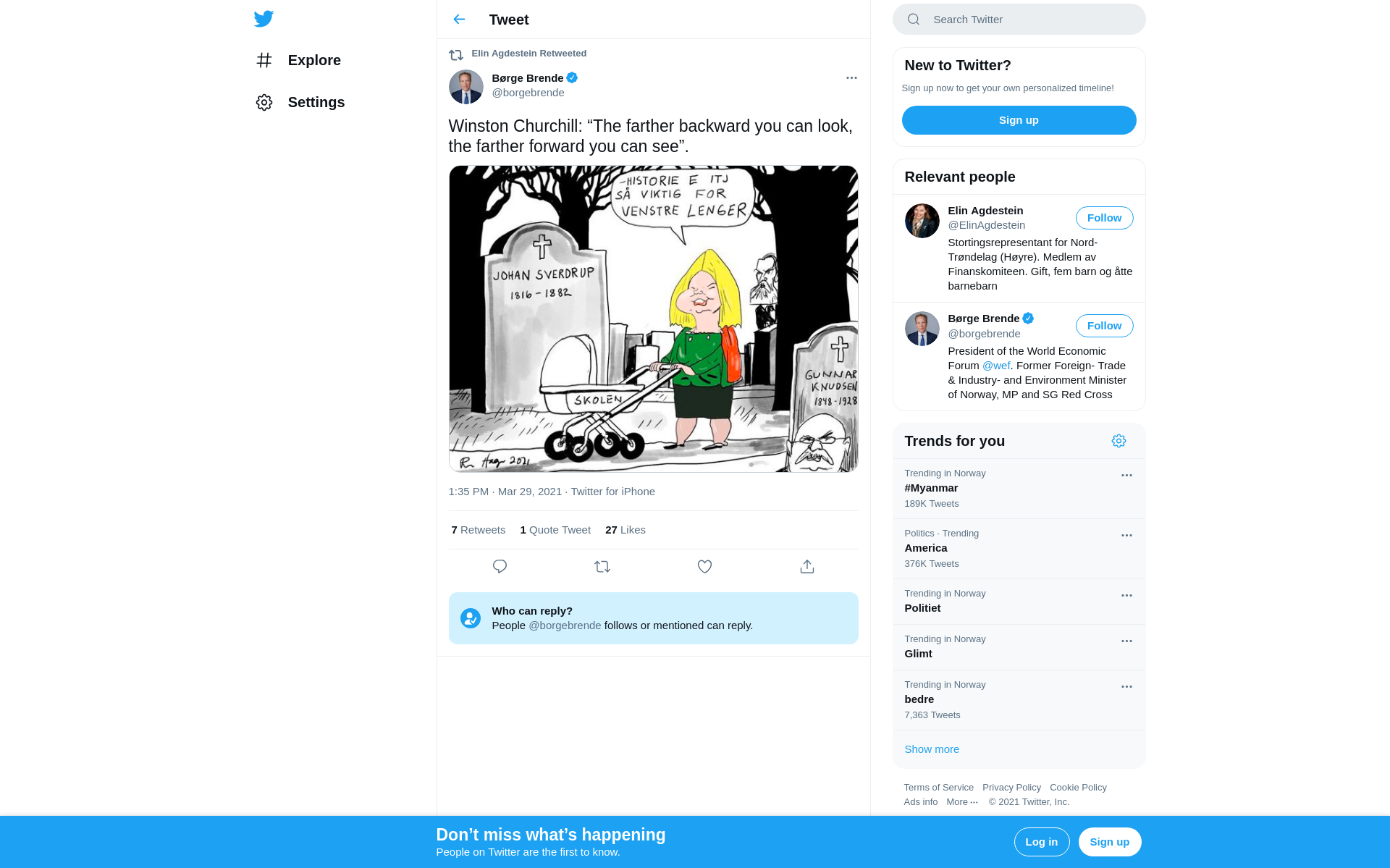Open Settings gear icon in sidebar
Image resolution: width=1390 pixels, height=868 pixels.
[264, 102]
